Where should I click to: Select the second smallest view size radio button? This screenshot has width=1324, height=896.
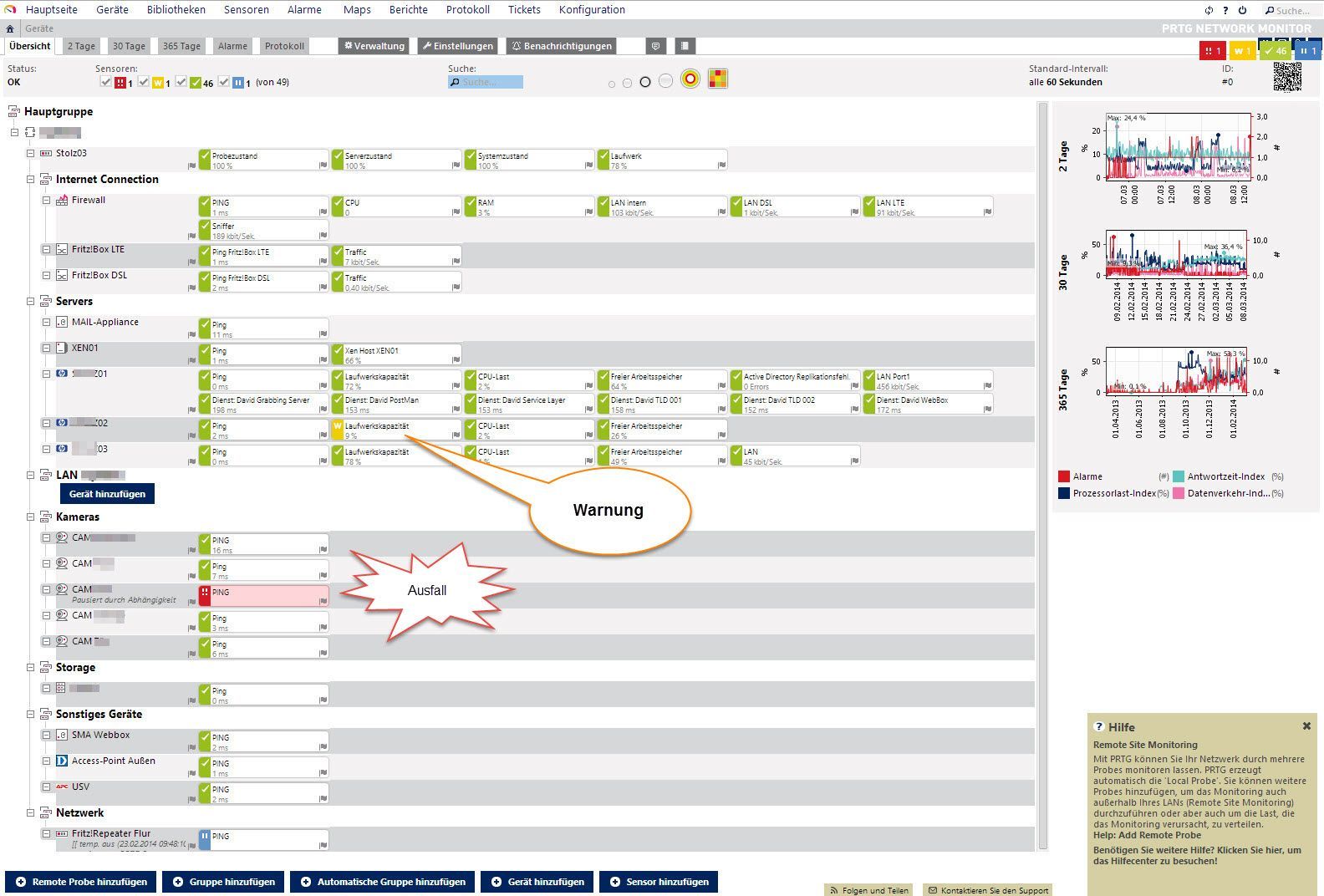click(627, 83)
